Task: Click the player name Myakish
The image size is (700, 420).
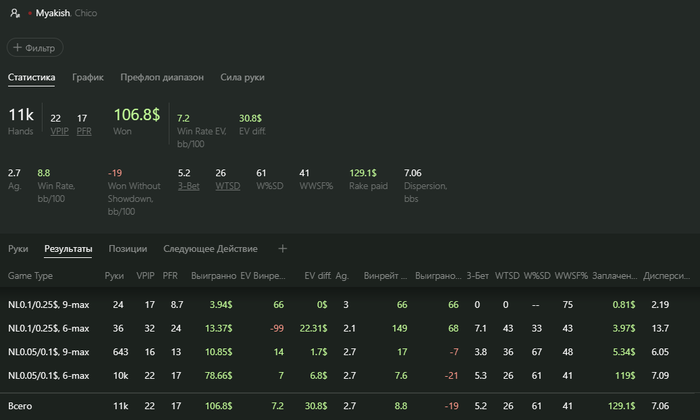Action: pyautogui.click(x=53, y=13)
